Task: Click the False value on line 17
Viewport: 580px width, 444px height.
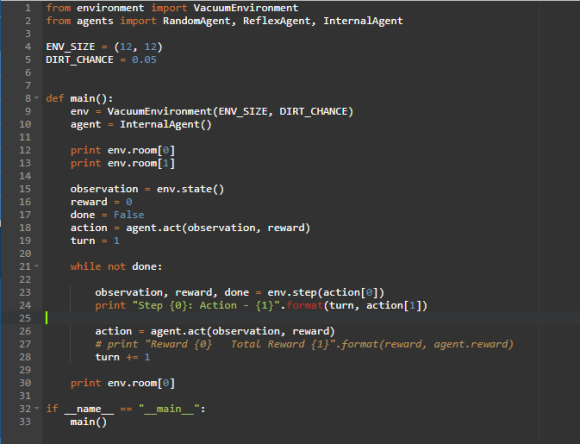Action: (129, 215)
